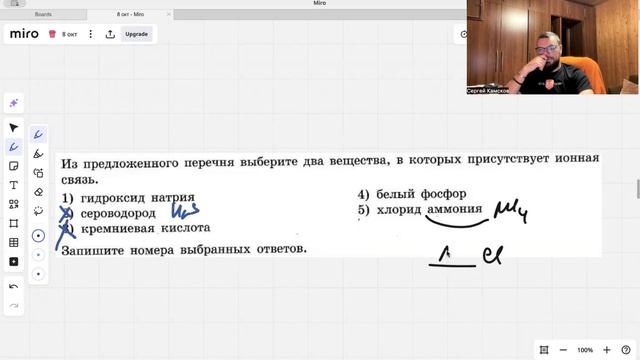Open the more apps plus button
Screen dimensions: 640x360
pos(13,262)
